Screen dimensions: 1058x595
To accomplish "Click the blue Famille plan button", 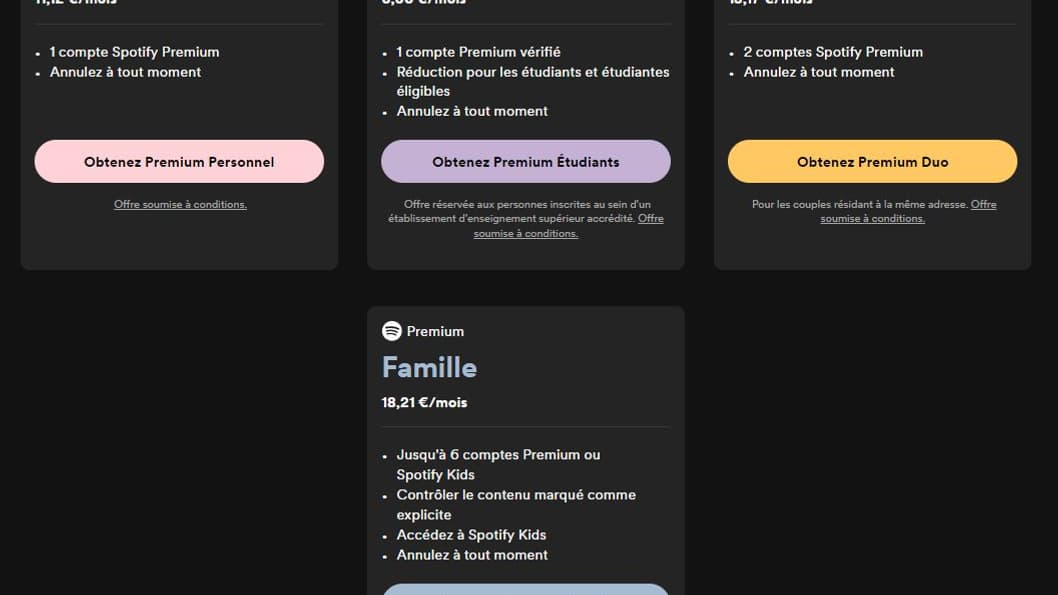I will pos(525,592).
